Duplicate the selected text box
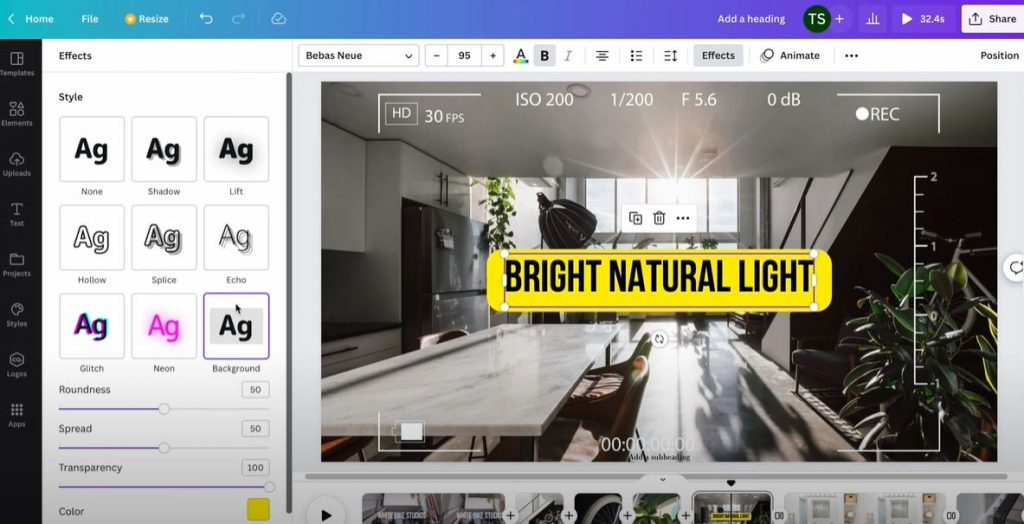 635,218
